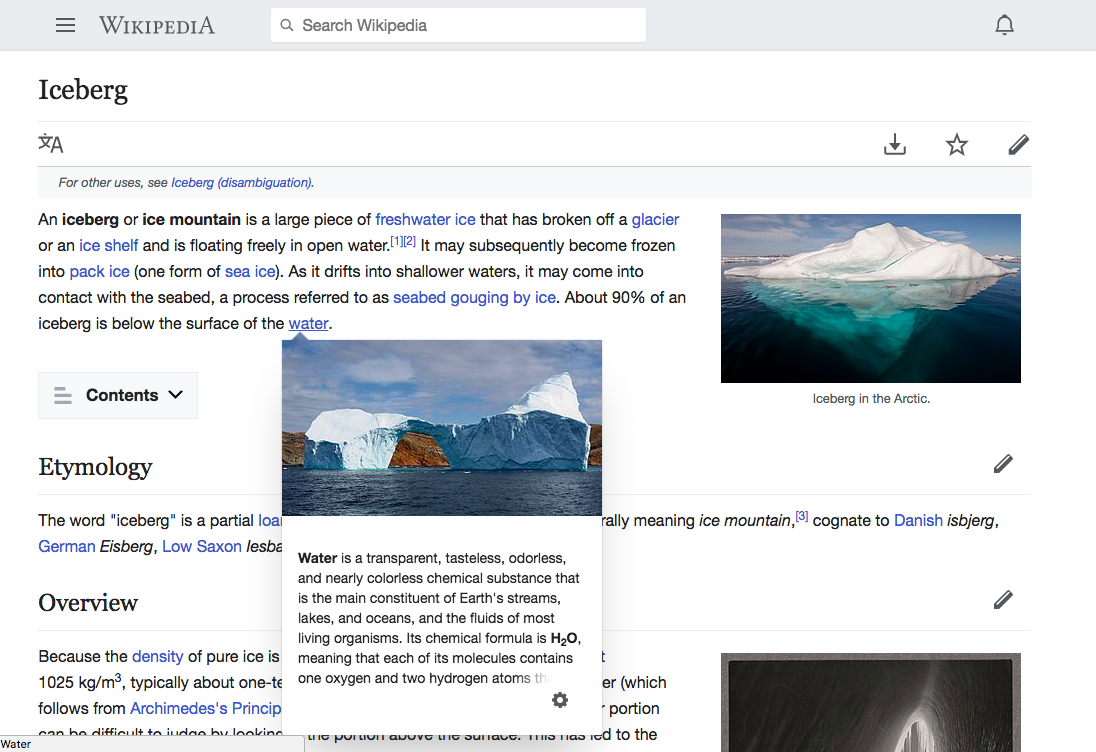This screenshot has height=752, width=1096.
Task: Edit the Etymology section
Action: (1003, 463)
